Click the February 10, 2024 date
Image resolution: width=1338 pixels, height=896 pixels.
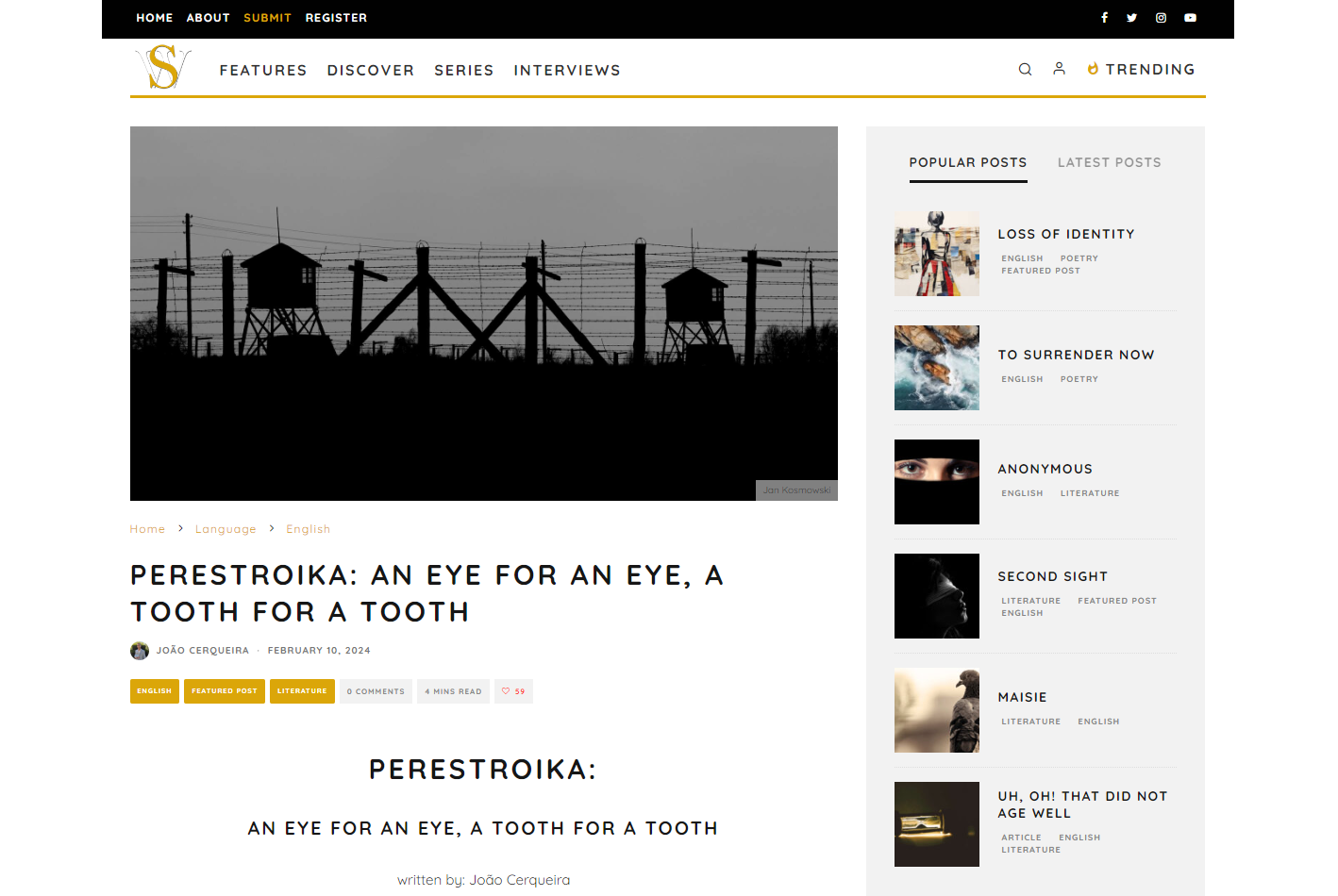point(319,651)
